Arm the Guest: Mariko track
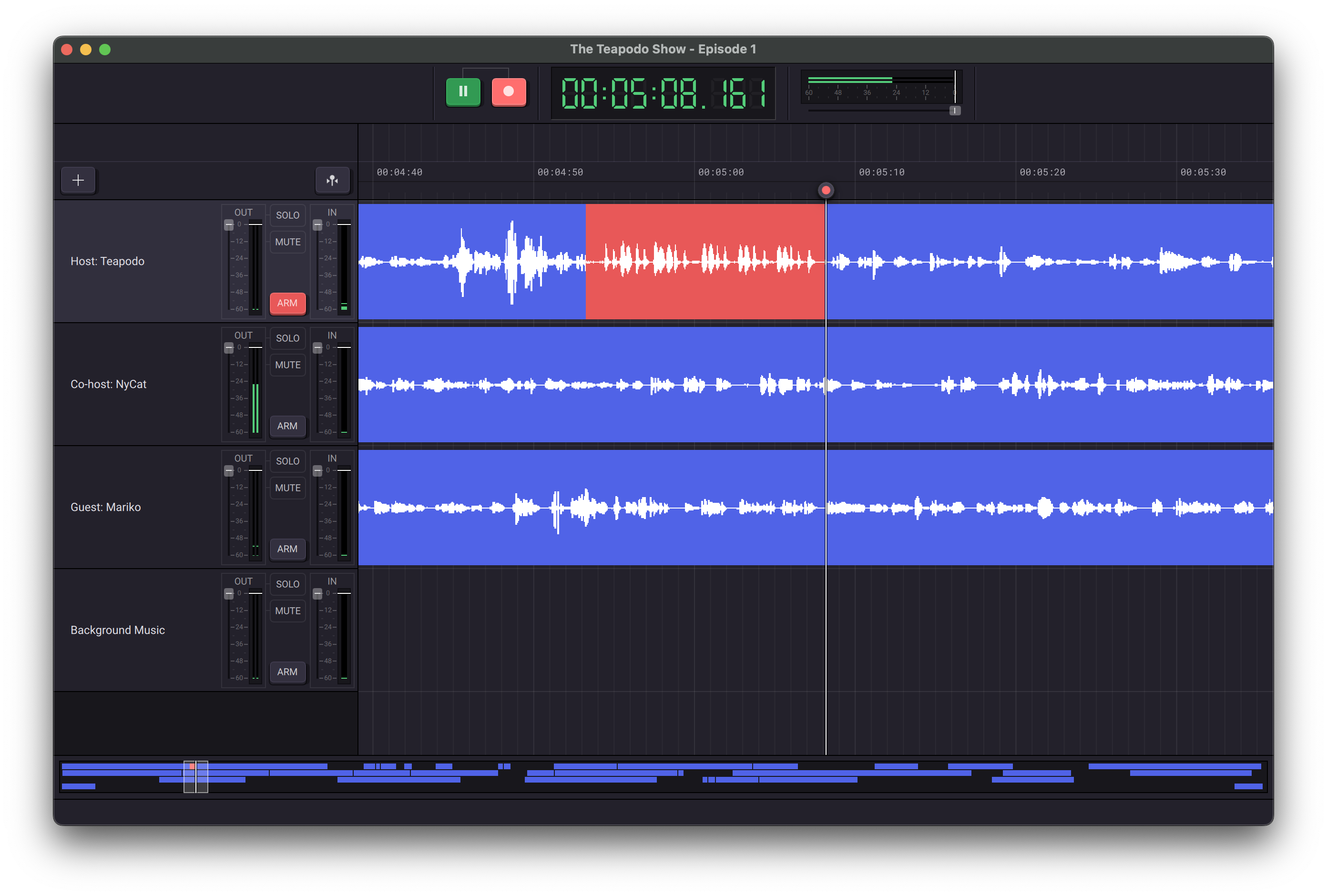The image size is (1327, 896). tap(287, 549)
